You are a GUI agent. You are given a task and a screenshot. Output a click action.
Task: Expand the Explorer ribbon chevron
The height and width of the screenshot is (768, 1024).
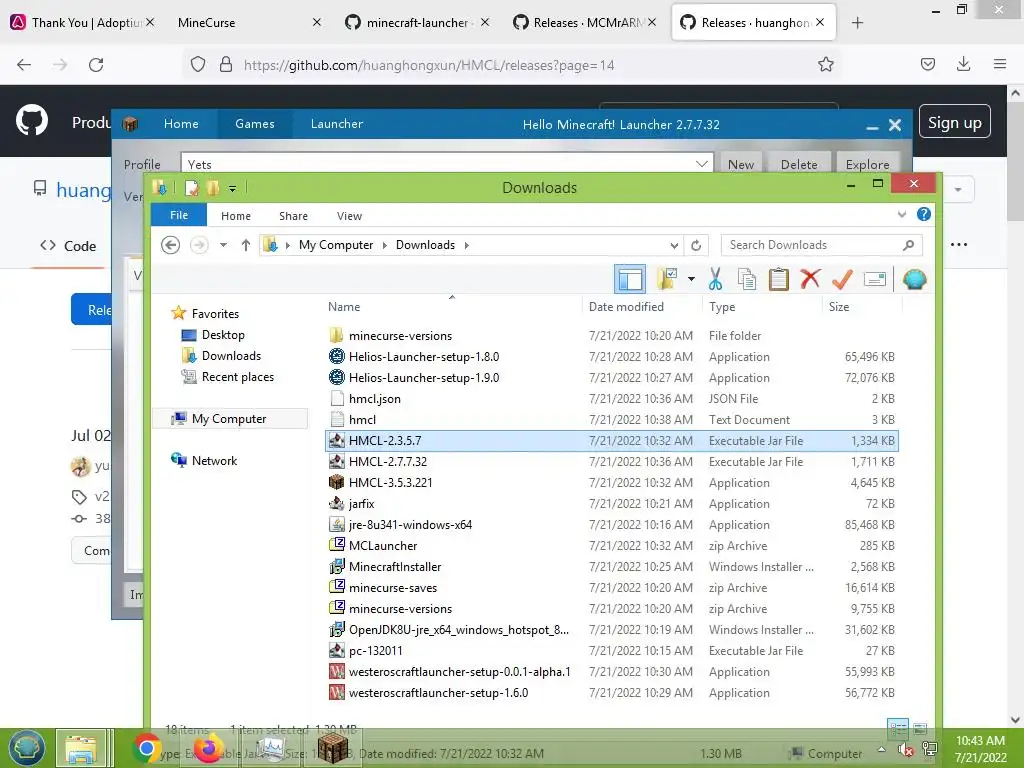902,214
